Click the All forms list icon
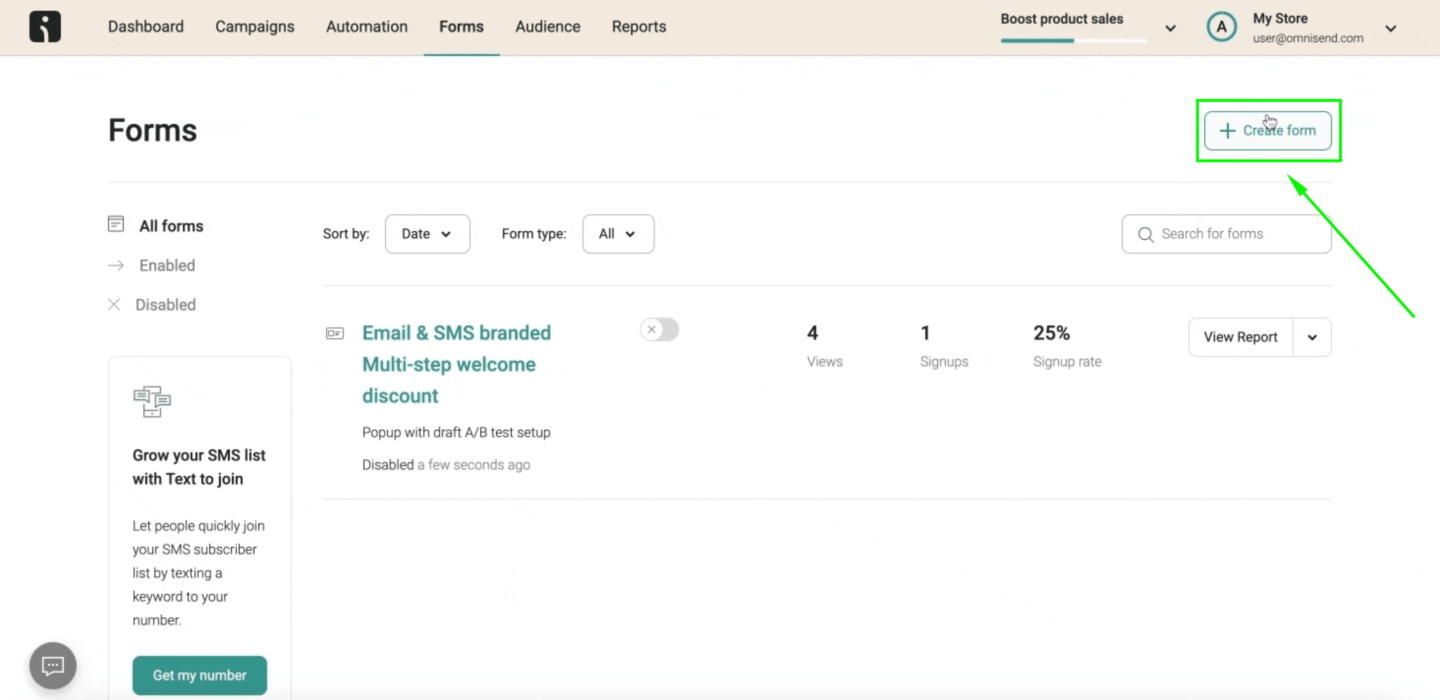The height and width of the screenshot is (700, 1440). pyautogui.click(x=116, y=225)
